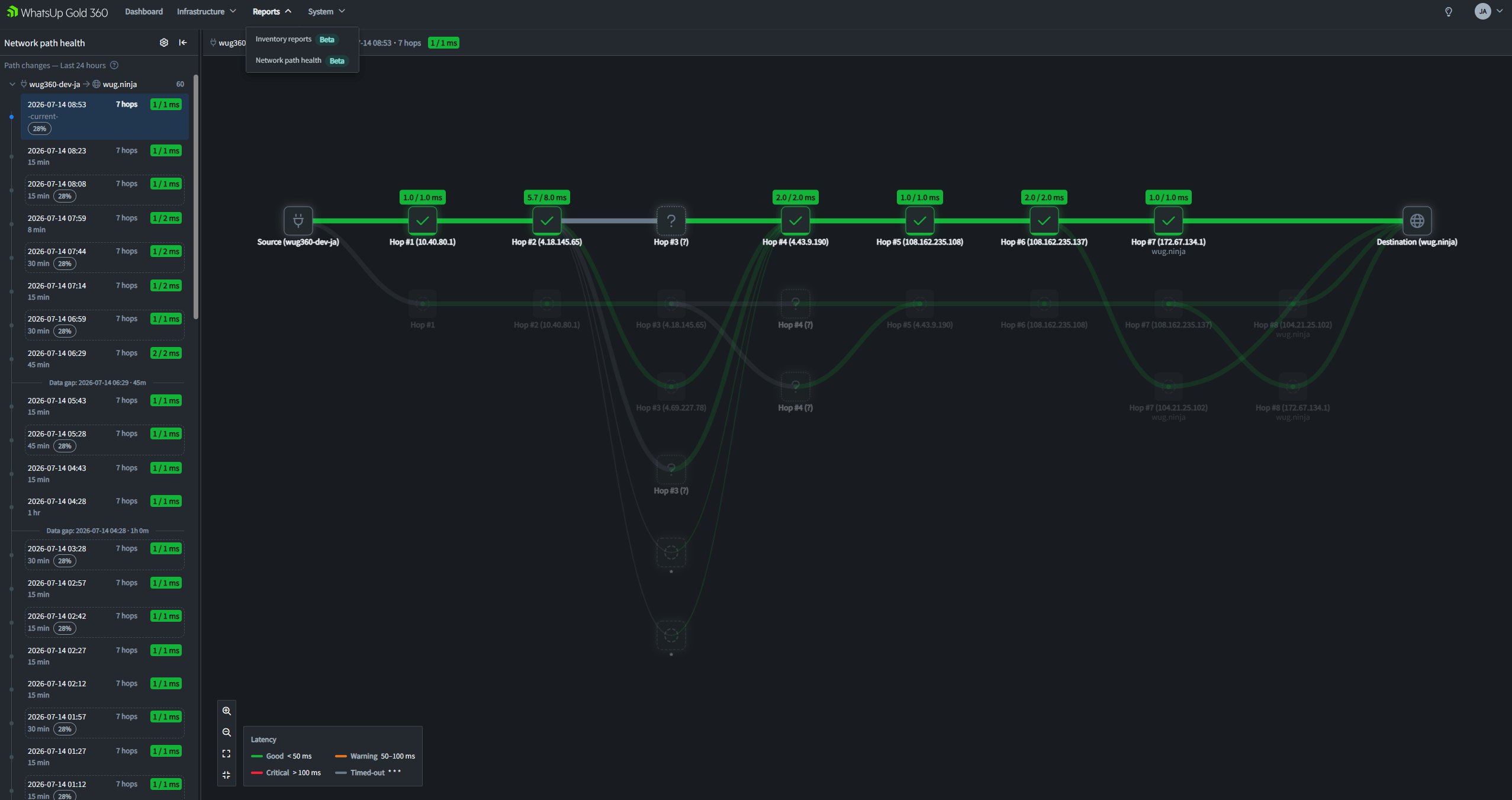Click the WhatsUp Gold 360 logo
The height and width of the screenshot is (800, 1512).
(57, 12)
